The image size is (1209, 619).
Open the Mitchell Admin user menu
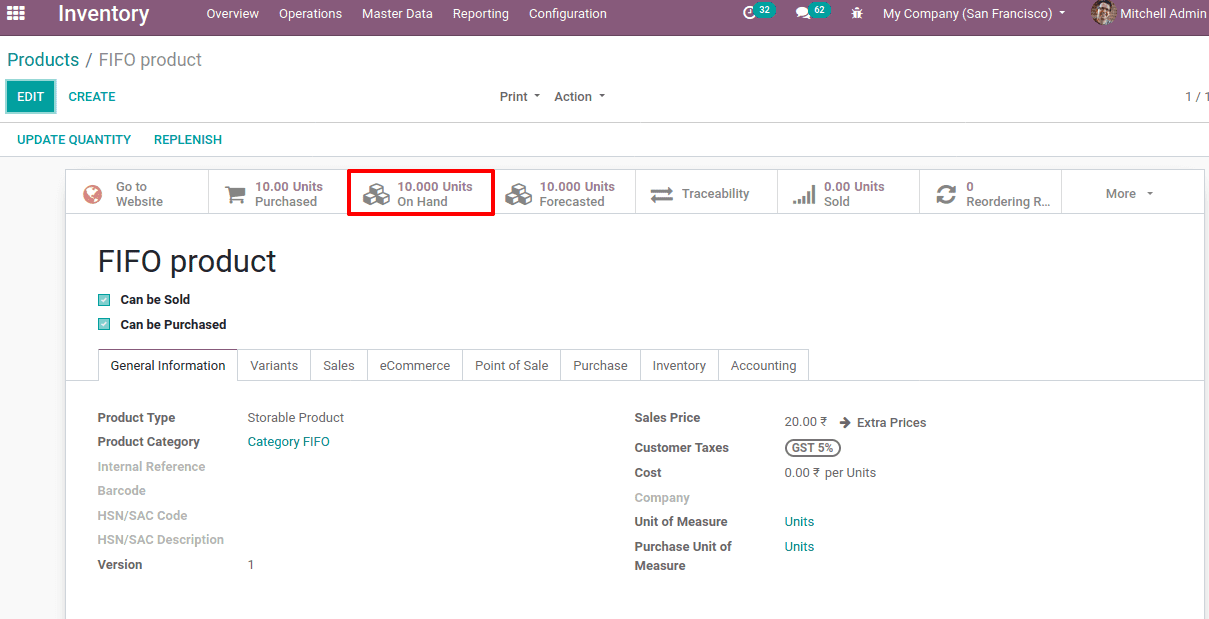point(1149,14)
